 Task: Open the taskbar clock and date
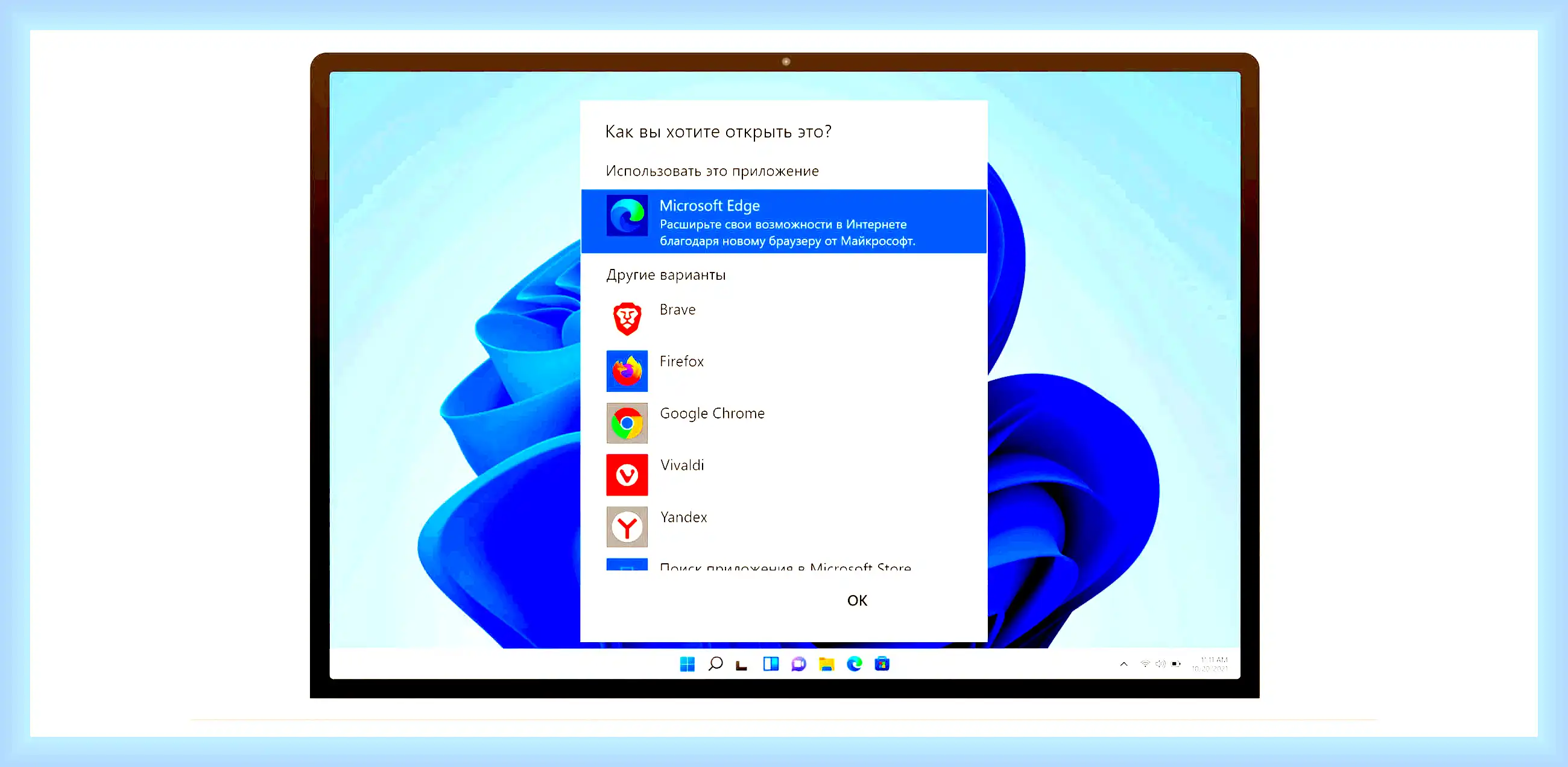(1210, 664)
